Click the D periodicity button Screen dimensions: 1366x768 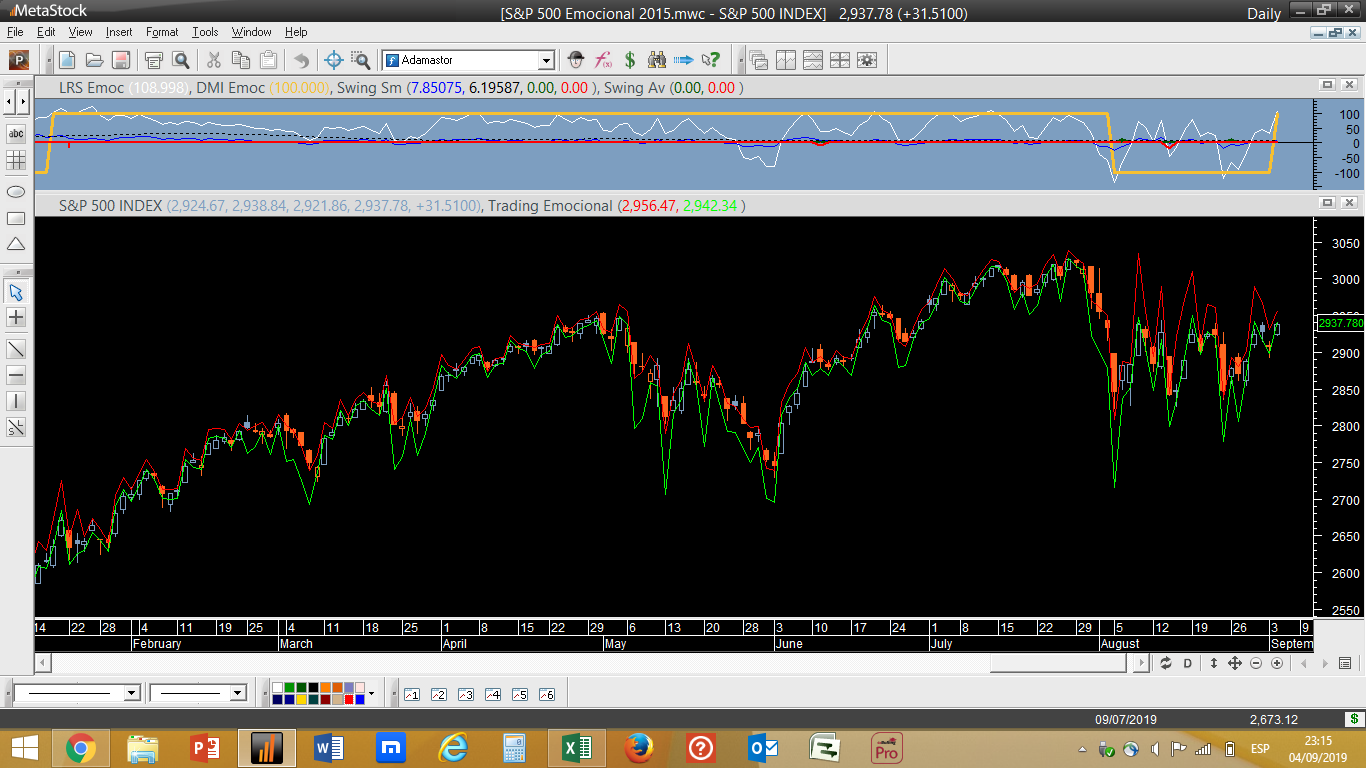click(x=1188, y=663)
